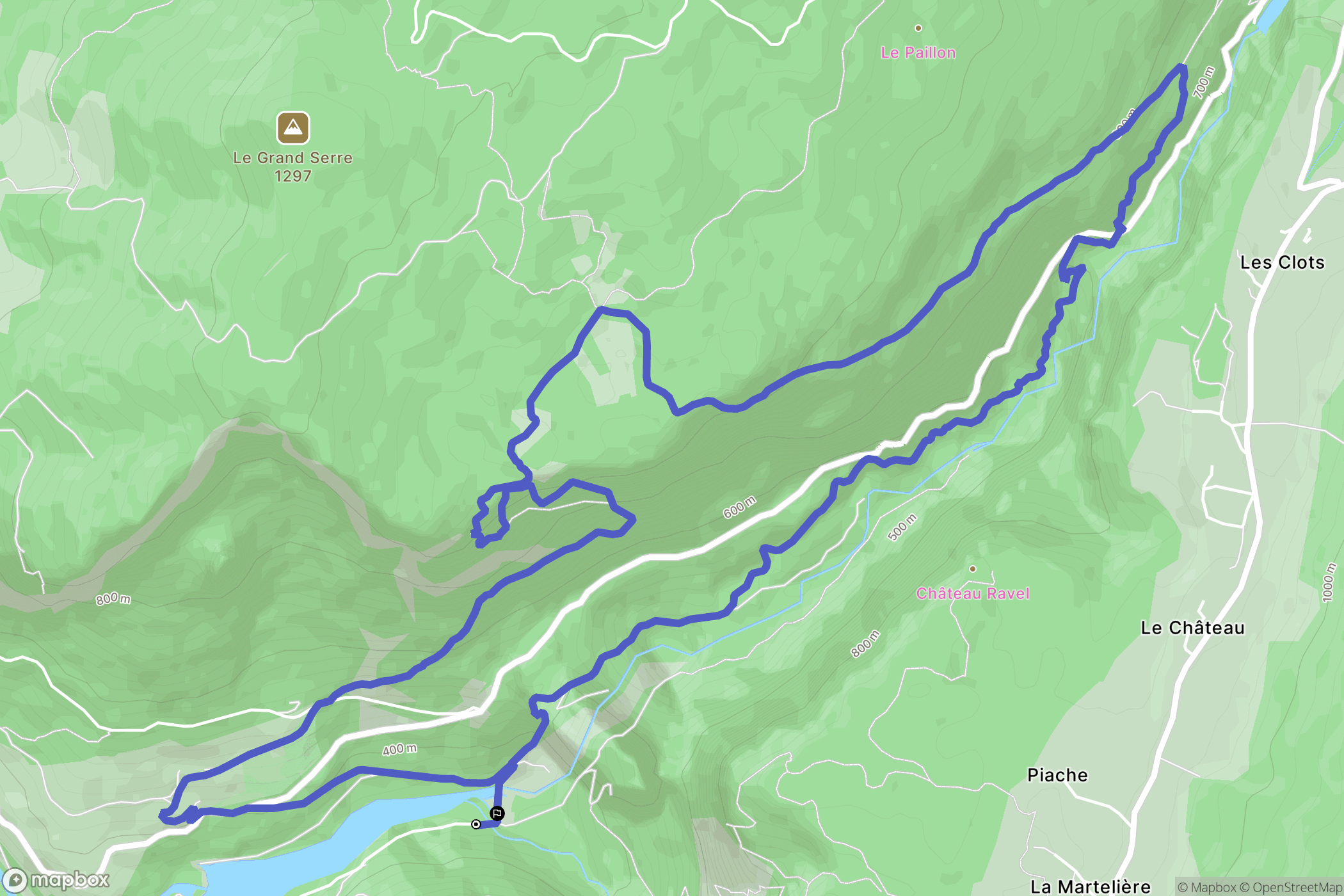1344x896 pixels.
Task: Click the Château Ravel point dot
Action: coord(973,568)
